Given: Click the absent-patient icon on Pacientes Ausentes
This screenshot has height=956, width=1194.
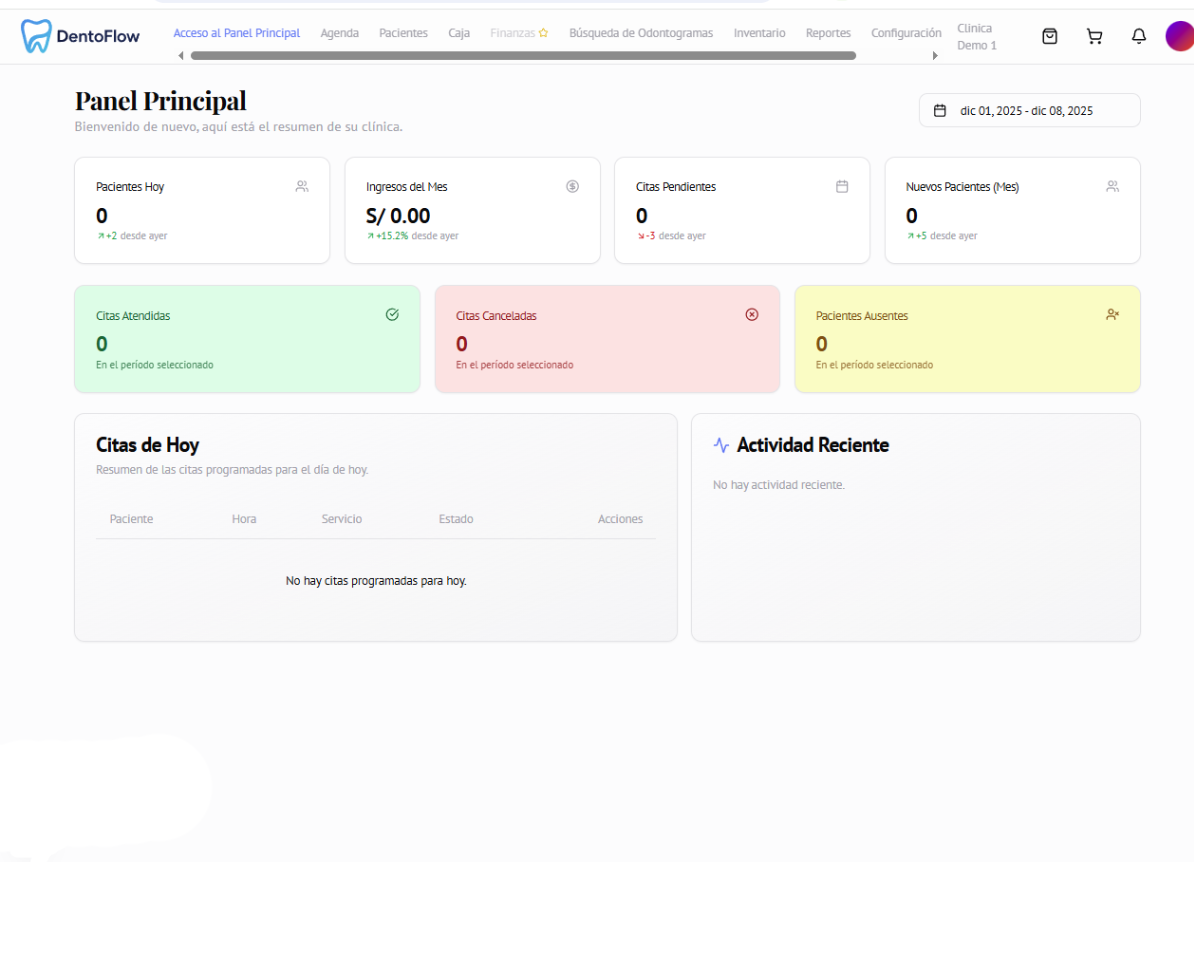Looking at the screenshot, I should [x=1112, y=314].
